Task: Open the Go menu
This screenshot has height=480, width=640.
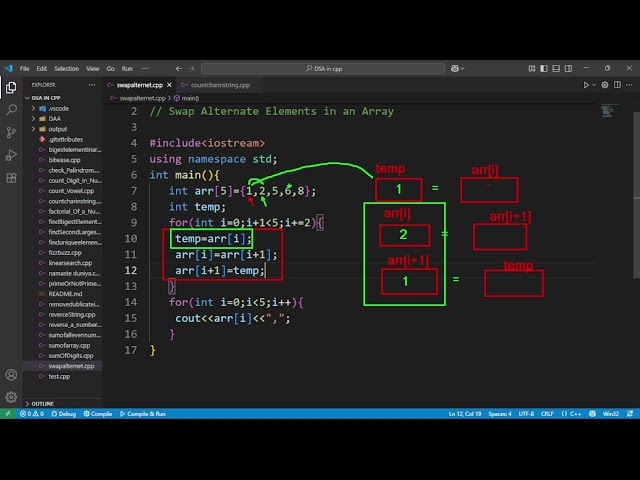Action: pos(111,69)
